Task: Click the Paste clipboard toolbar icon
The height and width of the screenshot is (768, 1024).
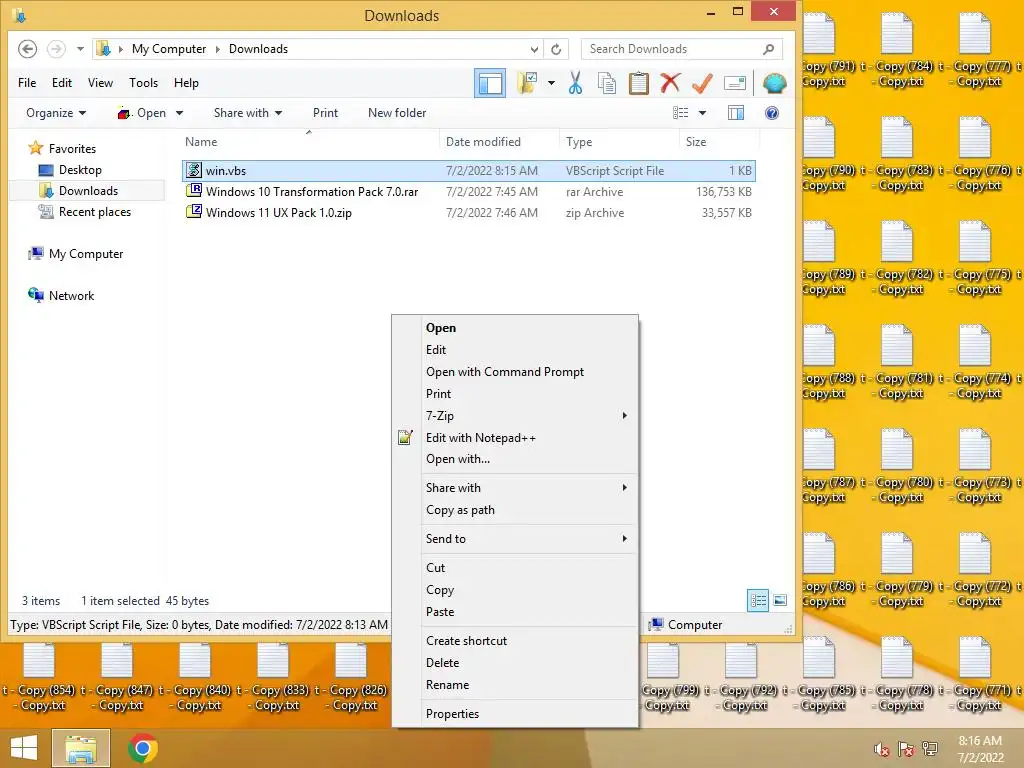Action: tap(639, 83)
